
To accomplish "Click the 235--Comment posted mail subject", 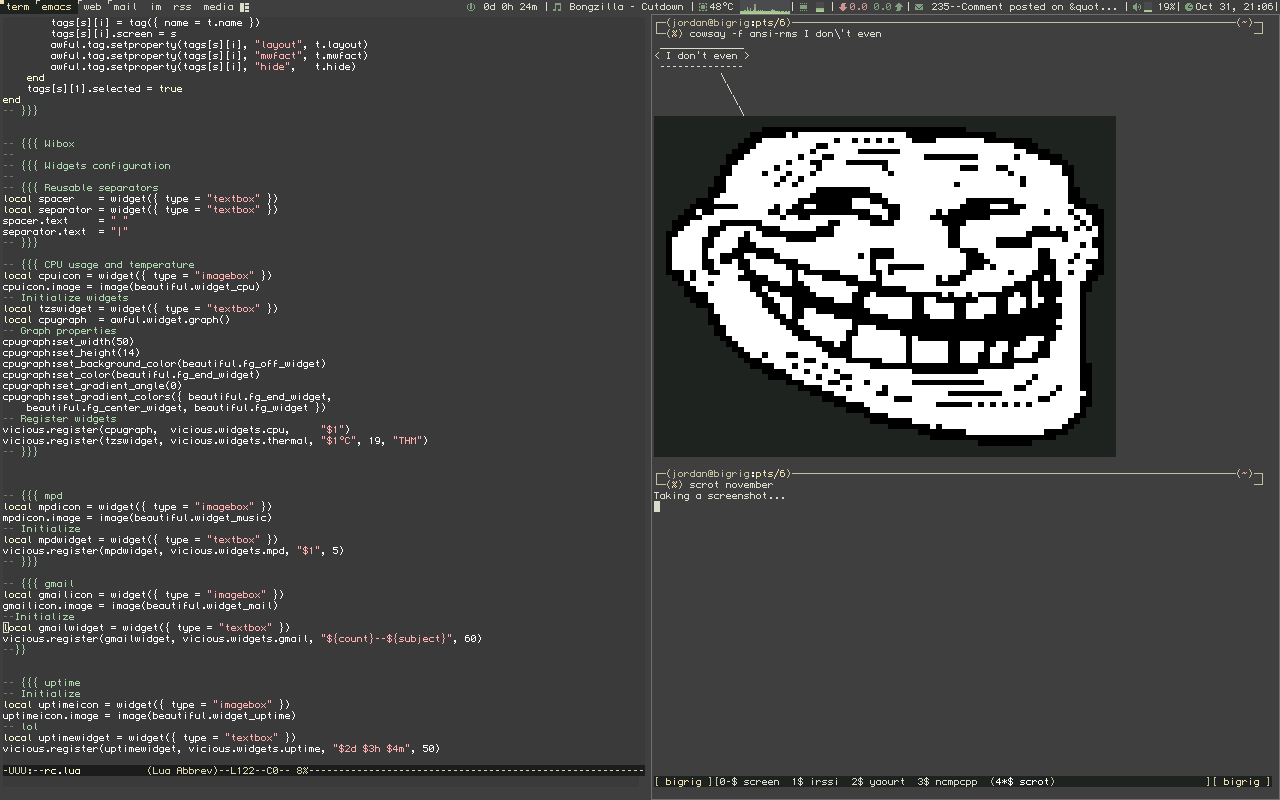I will point(1024,6).
